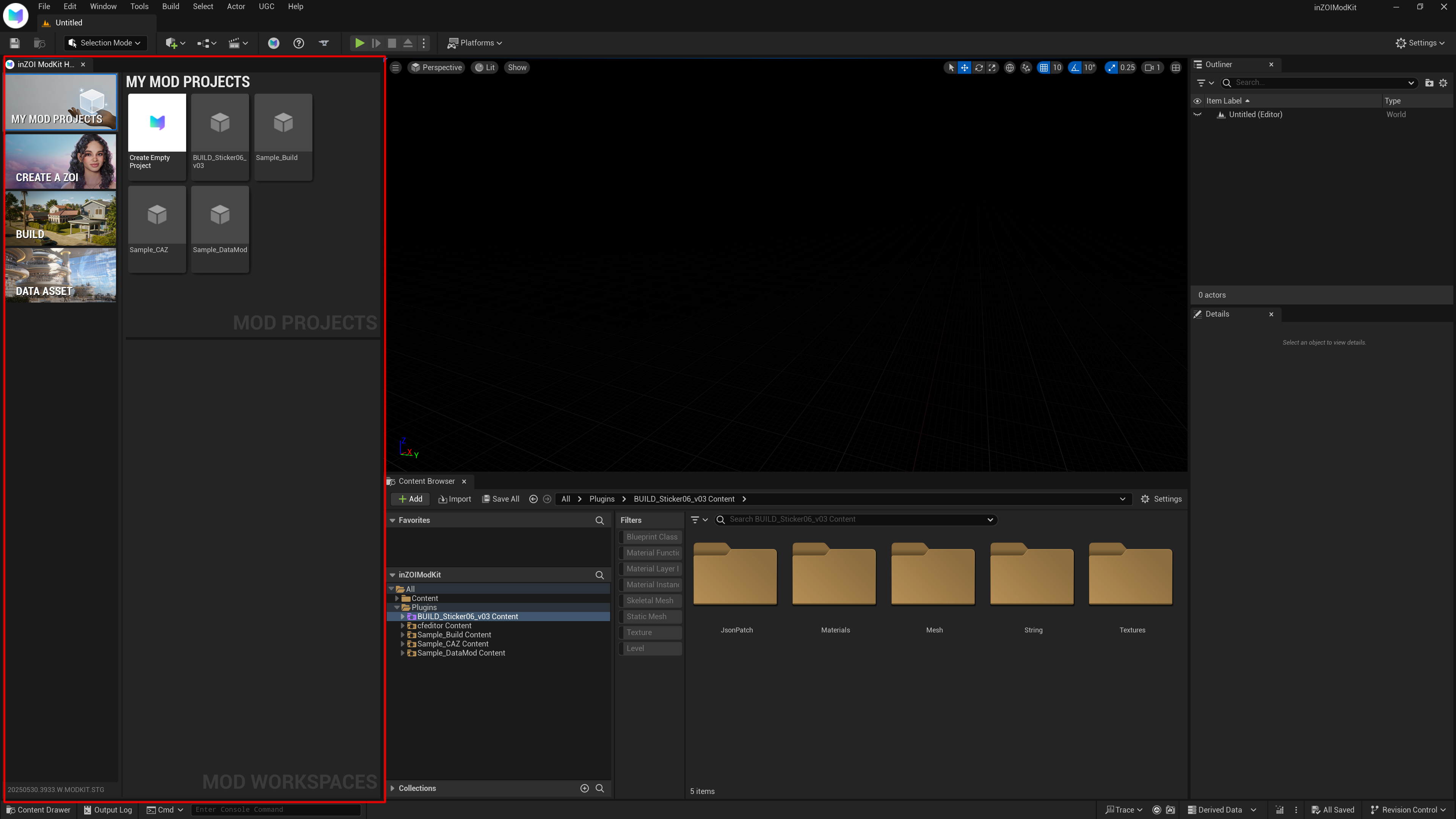Open the File menu
This screenshot has width=1456, height=819.
44,6
